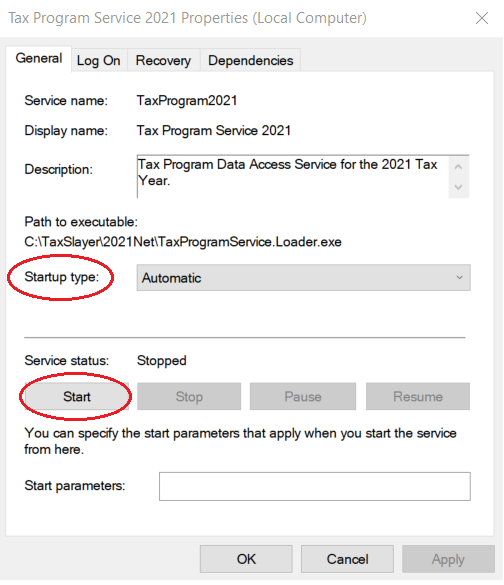Click the dropdown chevron for Startup type
This screenshot has height=585, width=504.
(x=459, y=278)
